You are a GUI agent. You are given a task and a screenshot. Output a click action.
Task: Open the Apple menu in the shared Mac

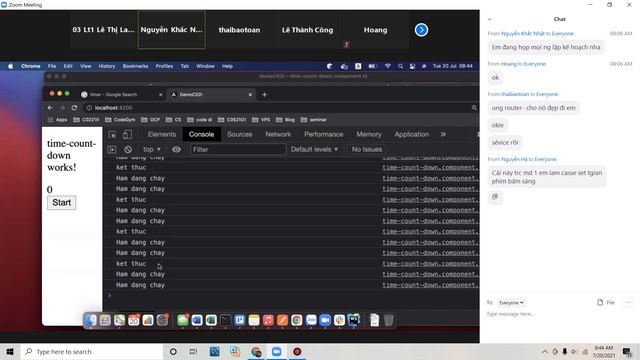(x=11, y=66)
